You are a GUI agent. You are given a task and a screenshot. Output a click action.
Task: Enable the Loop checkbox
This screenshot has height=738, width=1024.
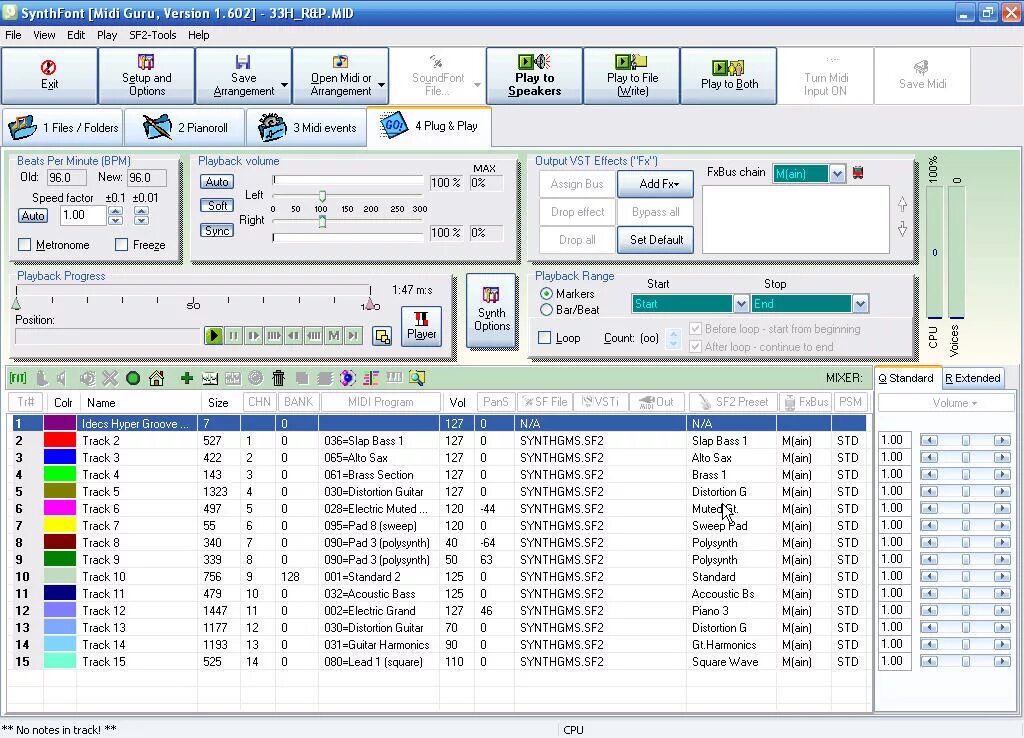point(544,338)
